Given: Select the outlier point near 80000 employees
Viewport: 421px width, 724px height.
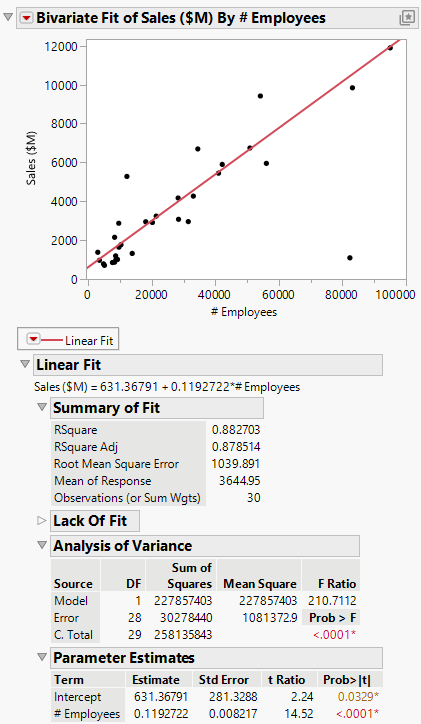Looking at the screenshot, I should coord(349,258).
